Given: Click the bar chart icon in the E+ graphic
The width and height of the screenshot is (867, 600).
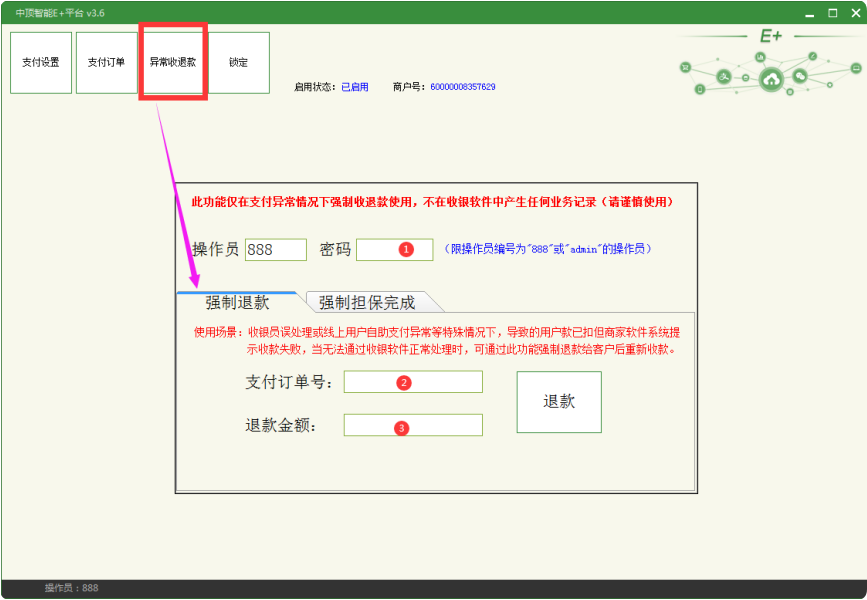Looking at the screenshot, I should pyautogui.click(x=760, y=57).
